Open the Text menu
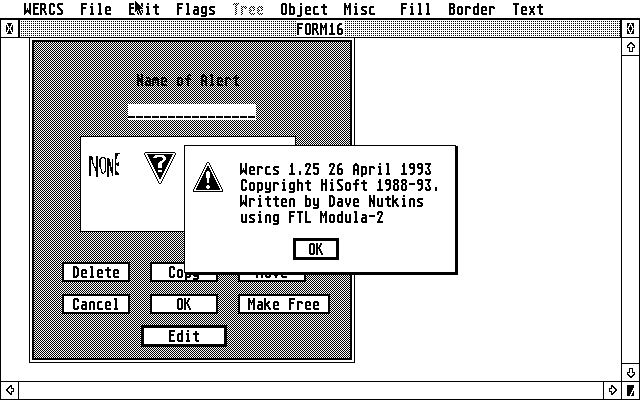The image size is (640, 400). (x=528, y=9)
